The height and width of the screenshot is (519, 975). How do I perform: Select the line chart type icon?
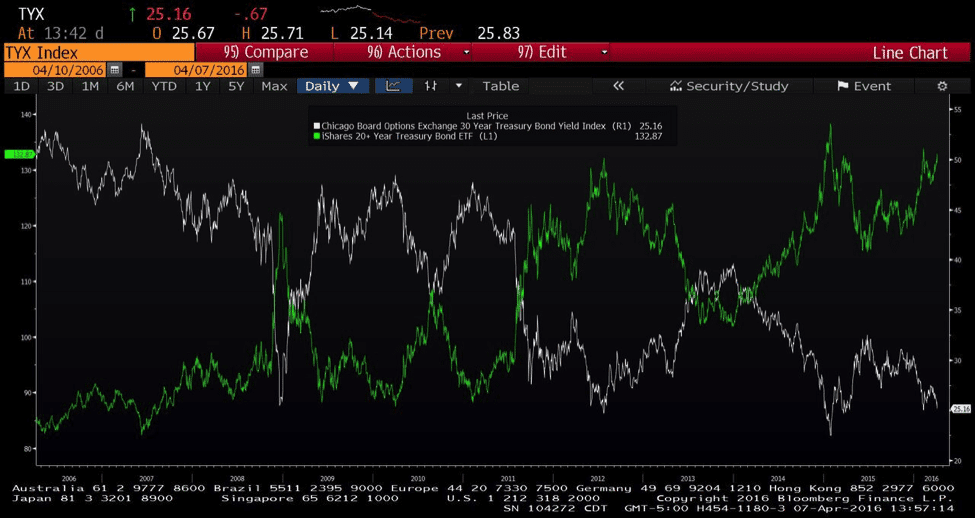coord(392,86)
